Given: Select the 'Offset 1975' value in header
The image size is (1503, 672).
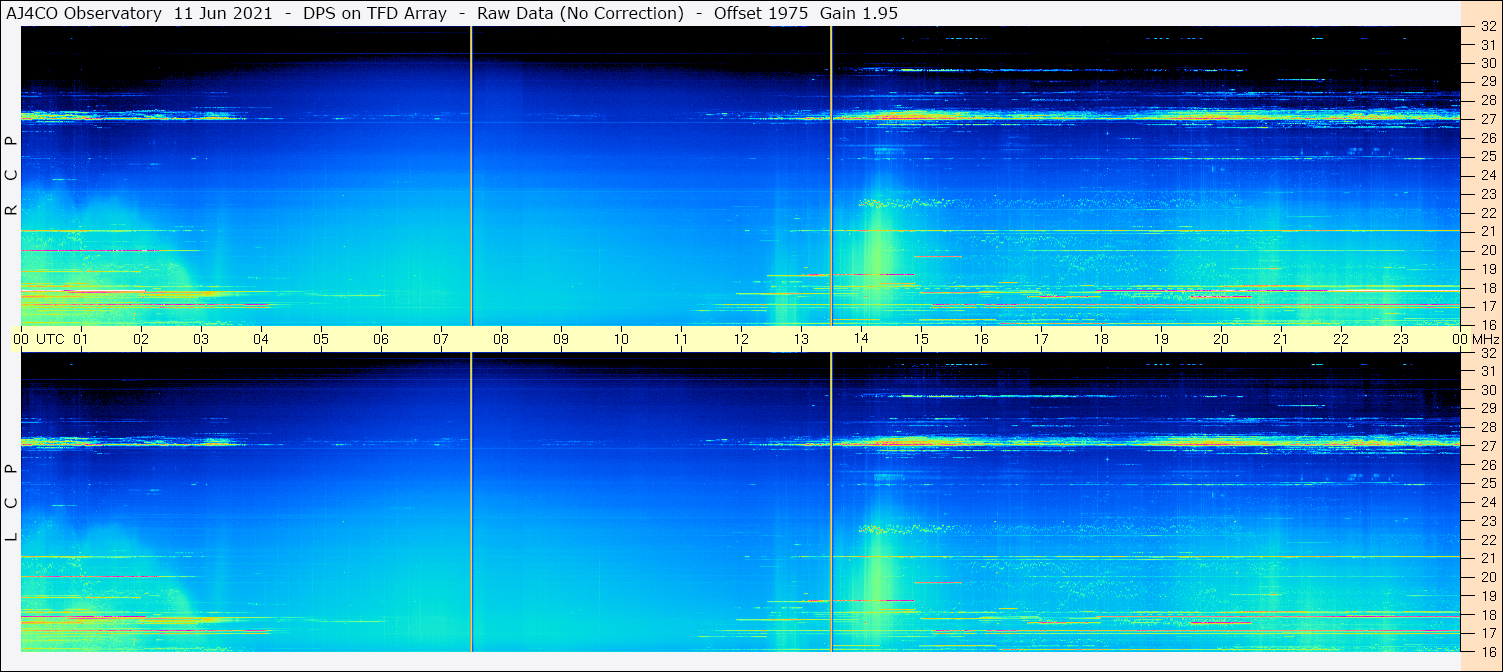Looking at the screenshot, I should pos(763,14).
